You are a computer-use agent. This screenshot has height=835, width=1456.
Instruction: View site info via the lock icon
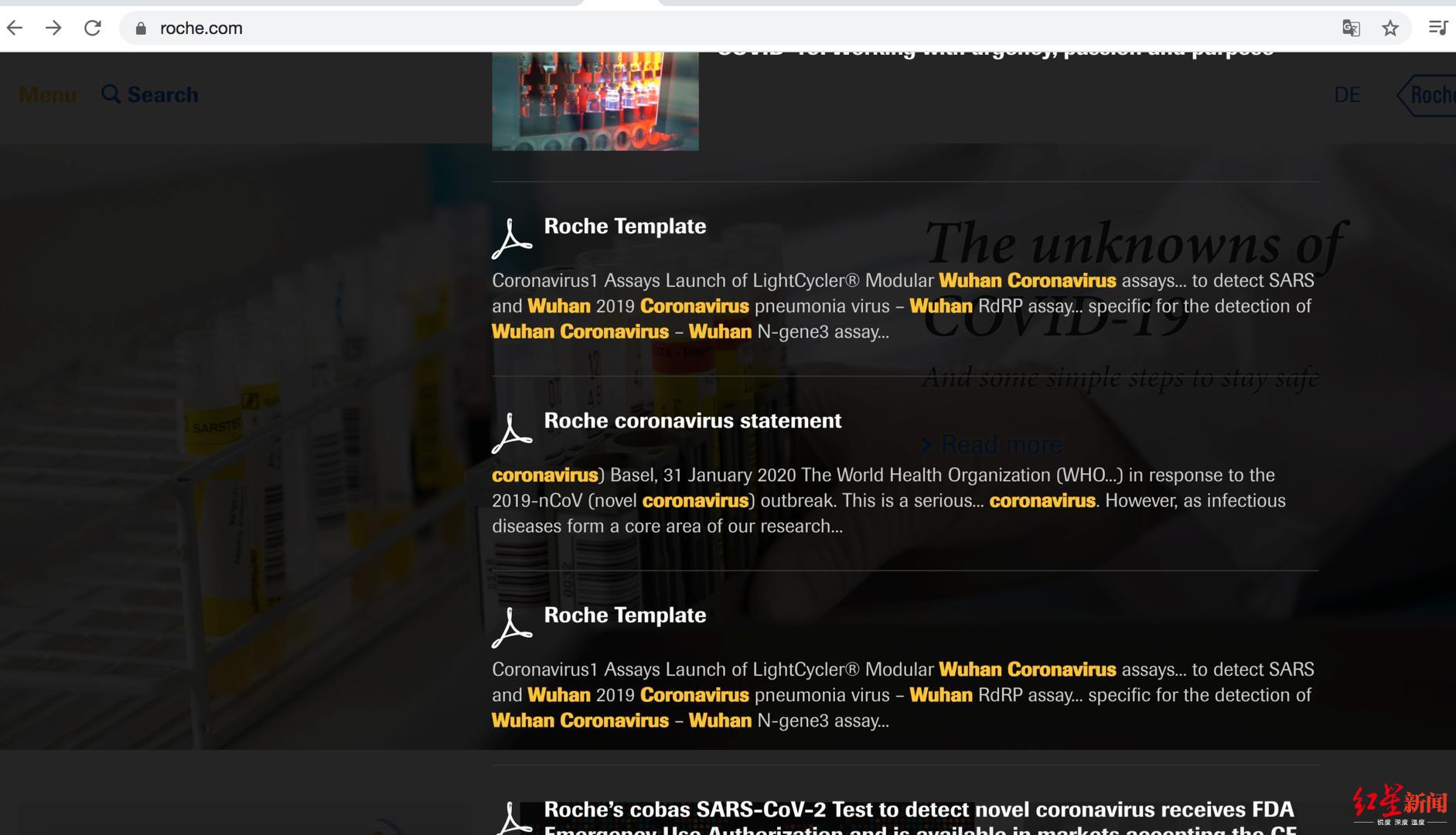[140, 29]
